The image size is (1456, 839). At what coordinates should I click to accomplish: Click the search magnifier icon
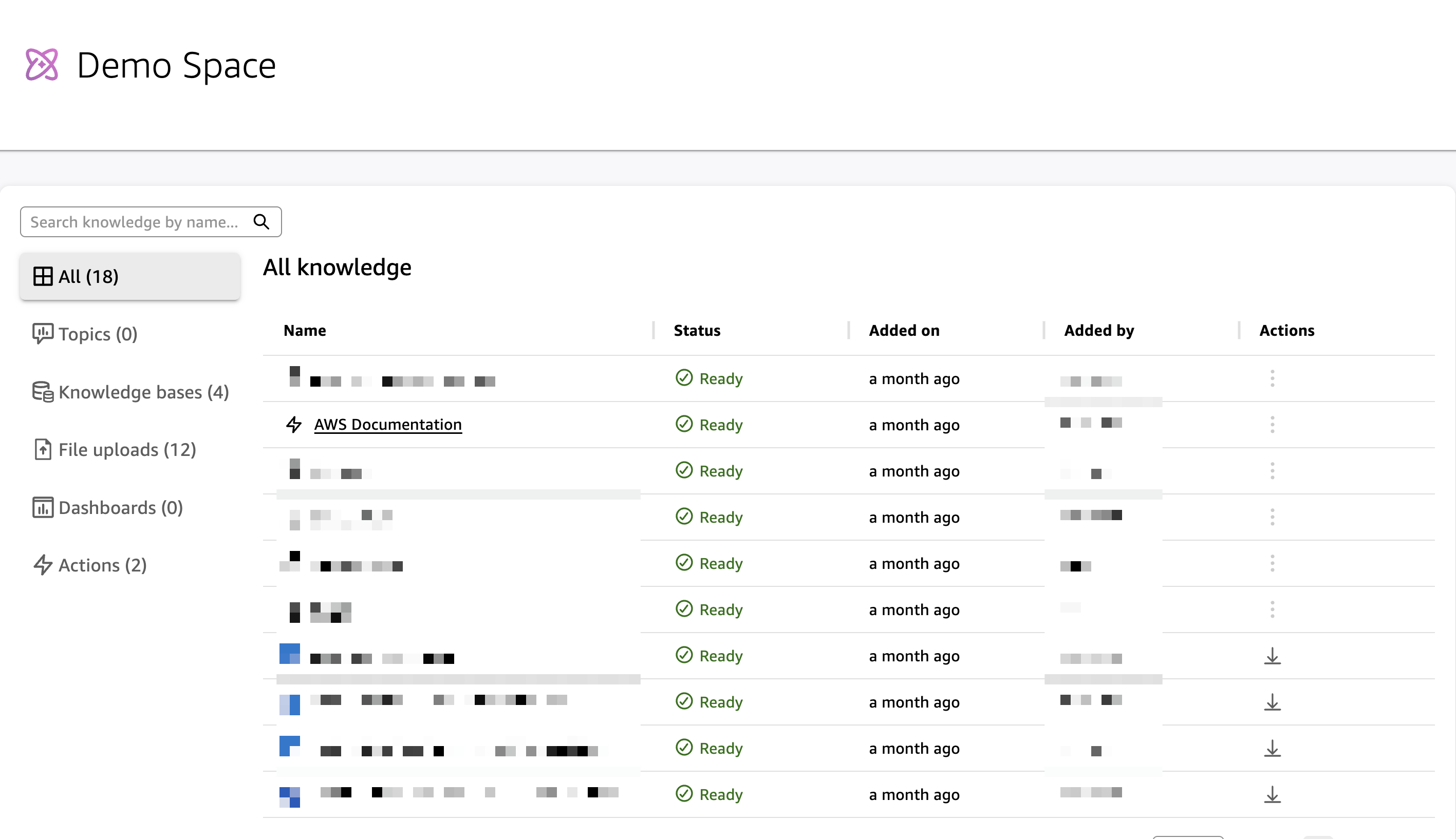tap(261, 222)
